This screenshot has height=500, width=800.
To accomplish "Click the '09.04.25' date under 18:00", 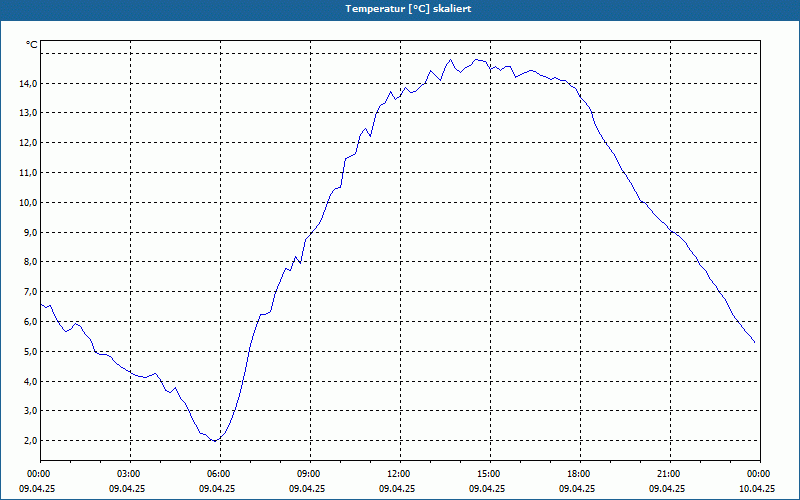I will tap(577, 488).
